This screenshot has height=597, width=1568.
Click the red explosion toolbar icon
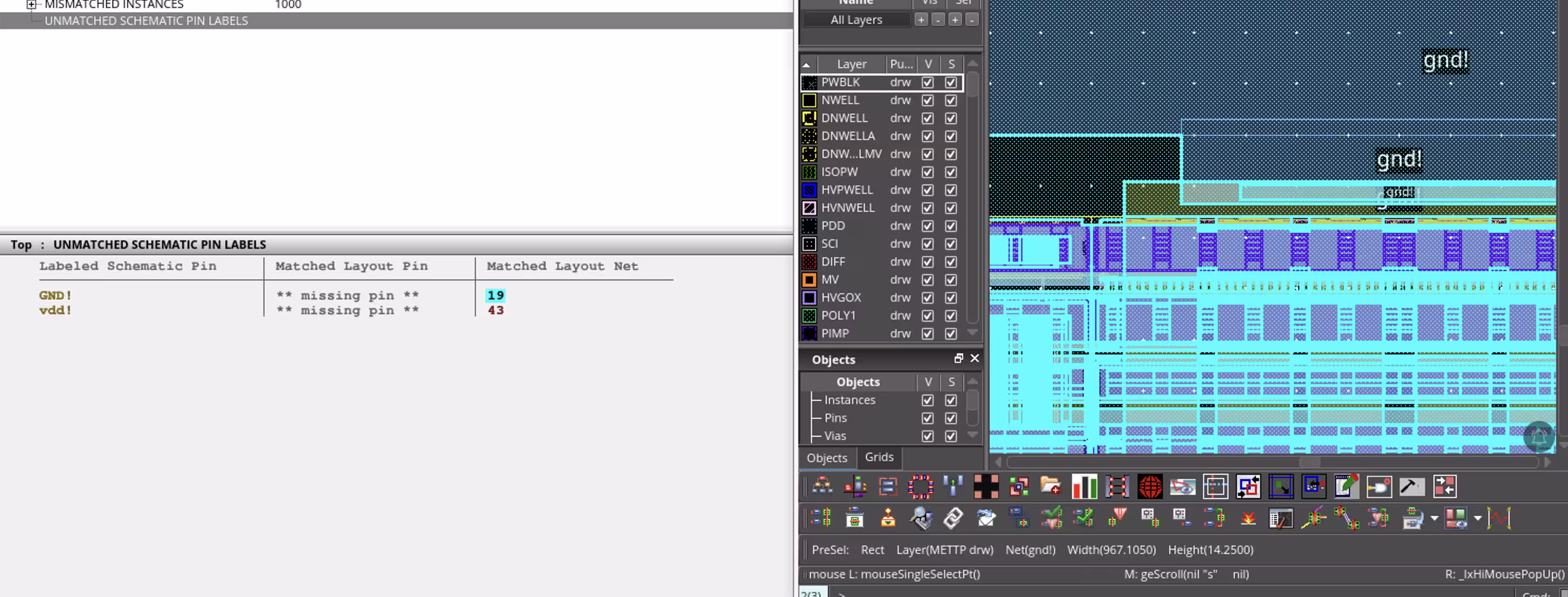click(1248, 518)
